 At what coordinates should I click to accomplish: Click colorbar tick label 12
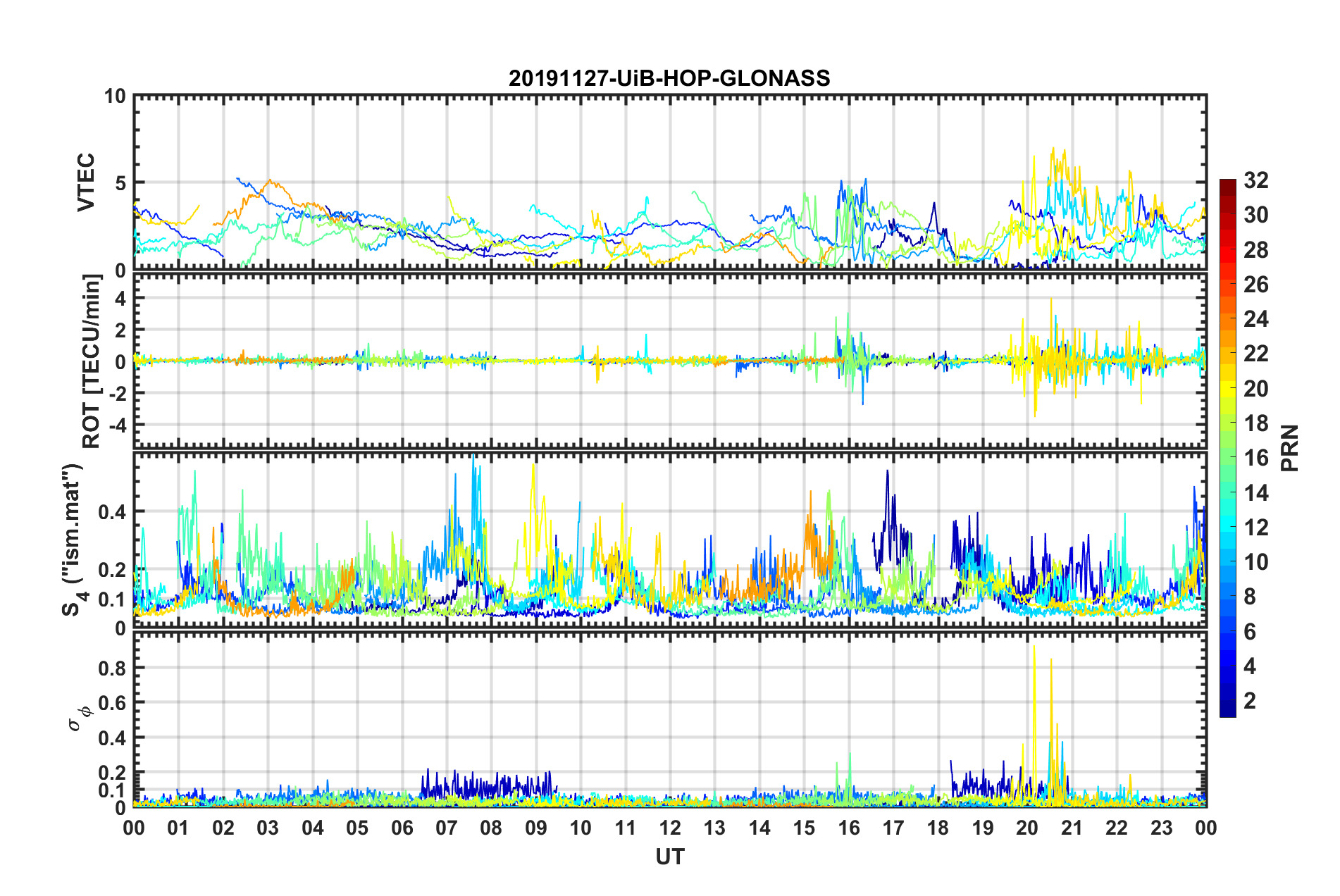click(1255, 528)
